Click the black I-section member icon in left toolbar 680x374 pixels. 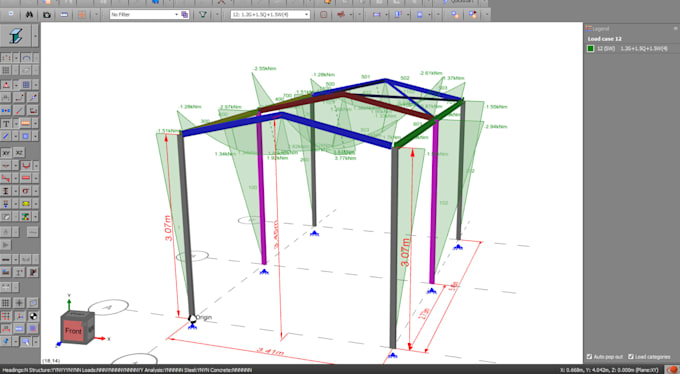click(6, 191)
